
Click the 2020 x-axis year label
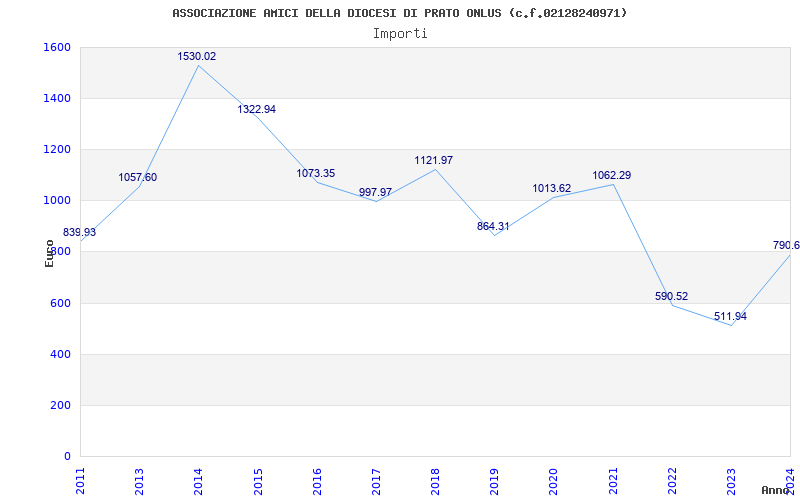(554, 481)
